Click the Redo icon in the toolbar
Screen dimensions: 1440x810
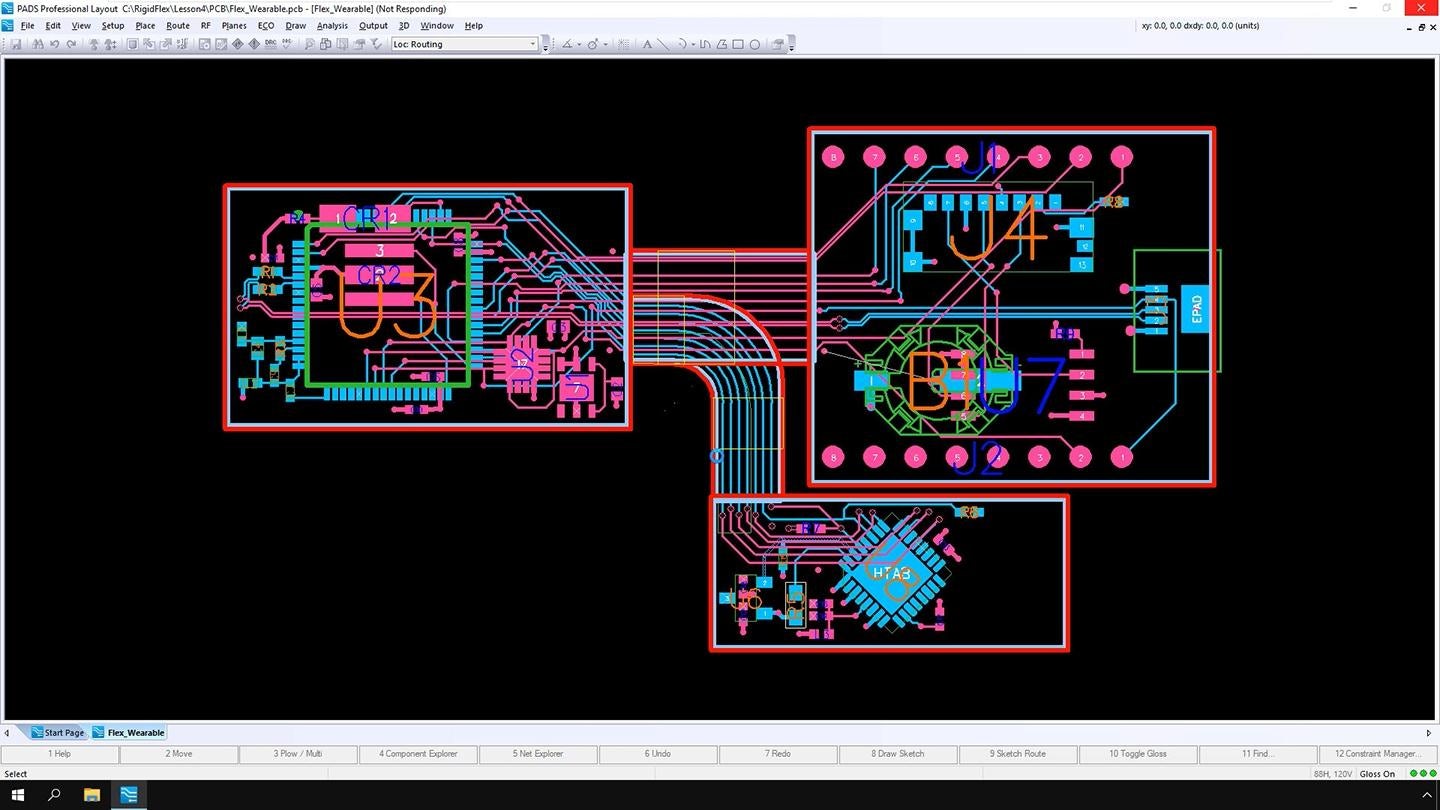click(x=70, y=44)
